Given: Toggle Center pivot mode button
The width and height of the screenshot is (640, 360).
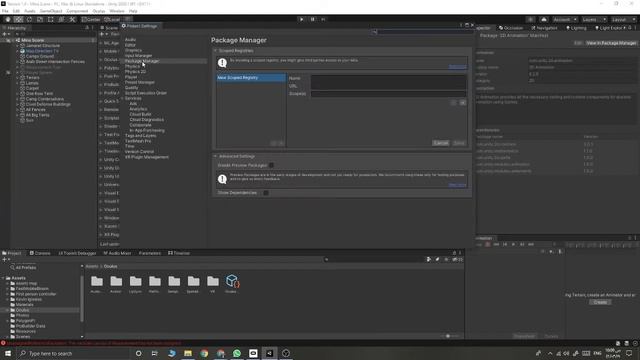Looking at the screenshot, I should pos(91,19).
